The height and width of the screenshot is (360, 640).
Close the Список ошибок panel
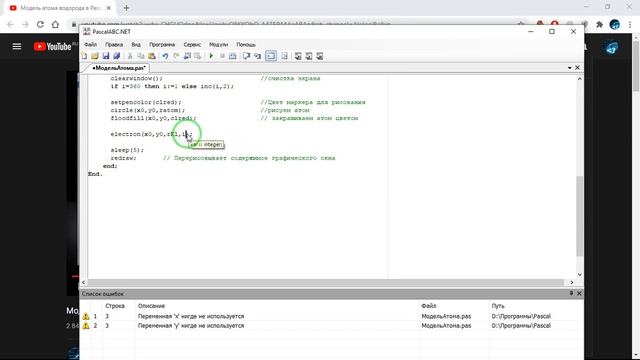tap(579, 293)
